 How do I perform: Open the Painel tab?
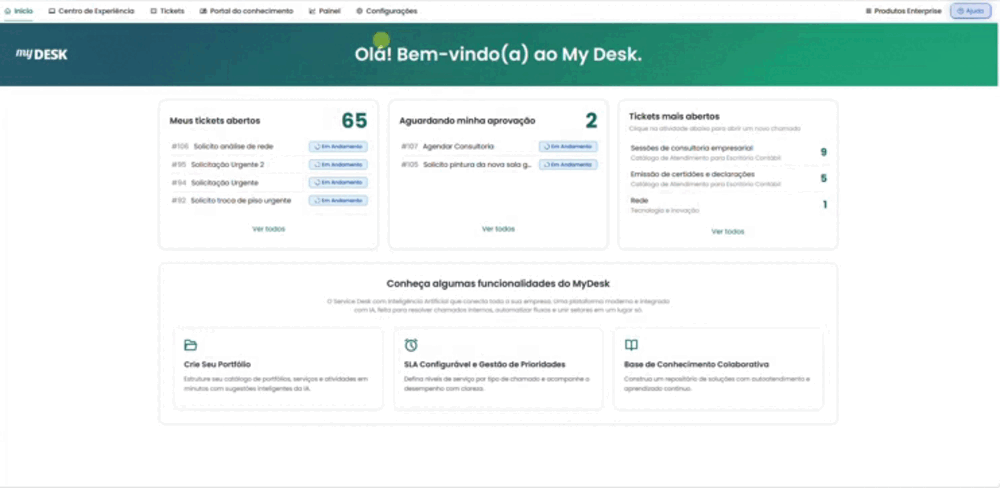pyautogui.click(x=325, y=11)
